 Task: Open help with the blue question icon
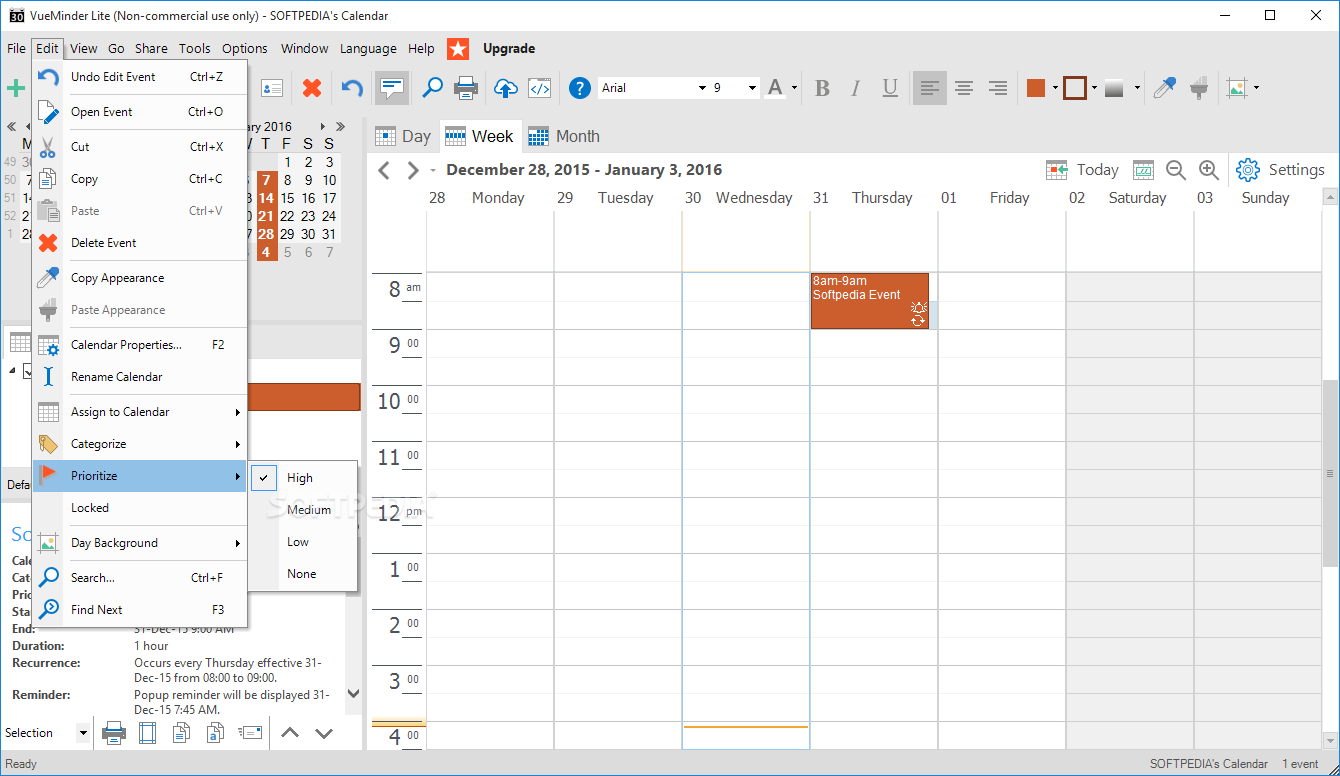580,88
